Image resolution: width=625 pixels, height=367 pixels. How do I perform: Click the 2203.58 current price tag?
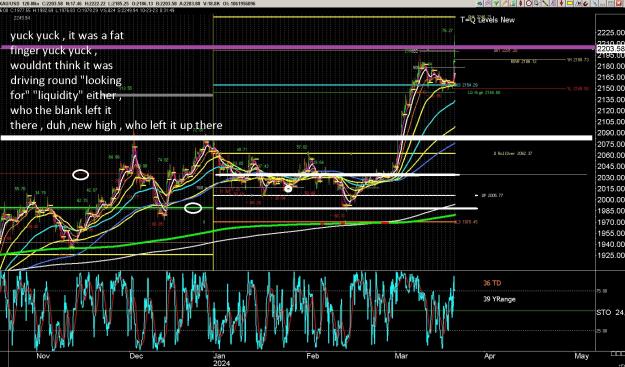click(610, 49)
